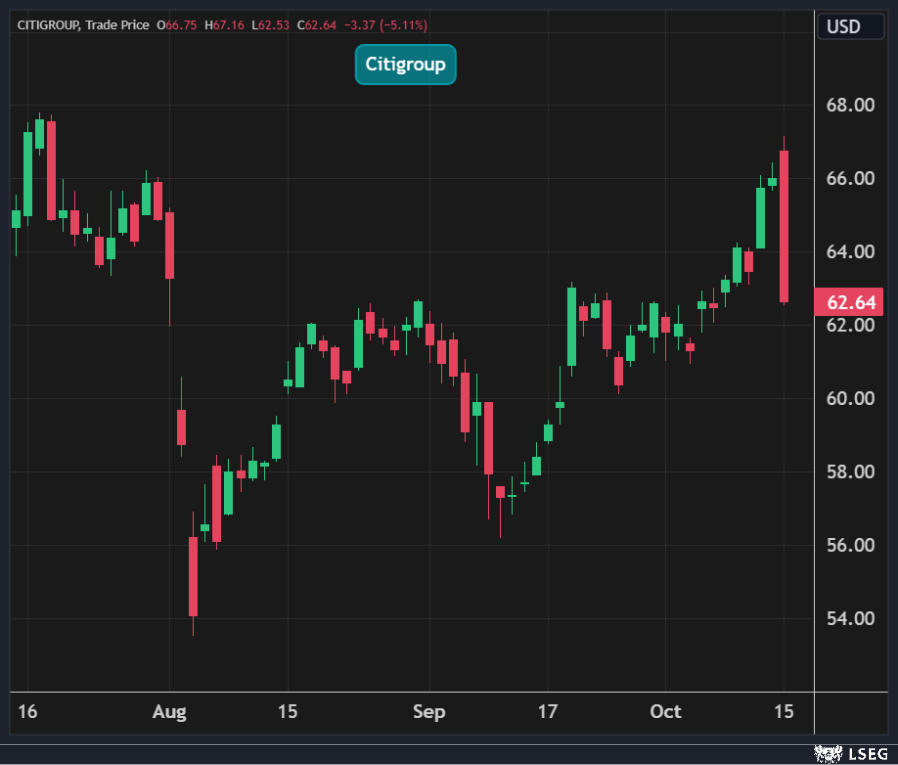Click 60.00 on the price axis
The height and width of the screenshot is (765, 898).
850,398
